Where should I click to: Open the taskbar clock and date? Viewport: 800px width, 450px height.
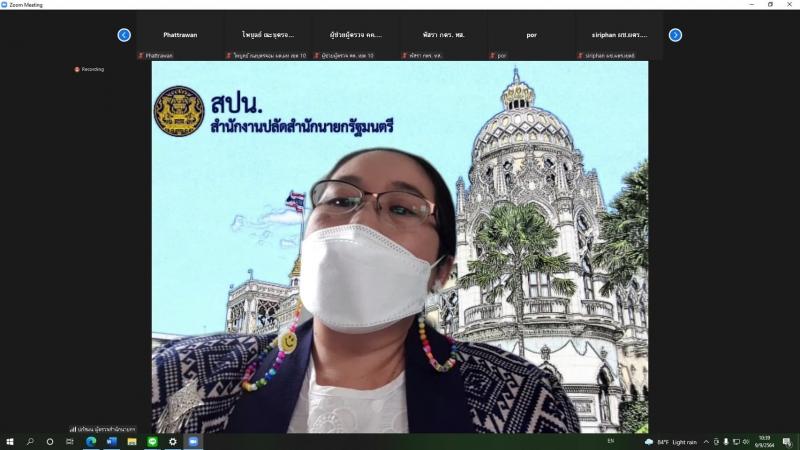[764, 442]
